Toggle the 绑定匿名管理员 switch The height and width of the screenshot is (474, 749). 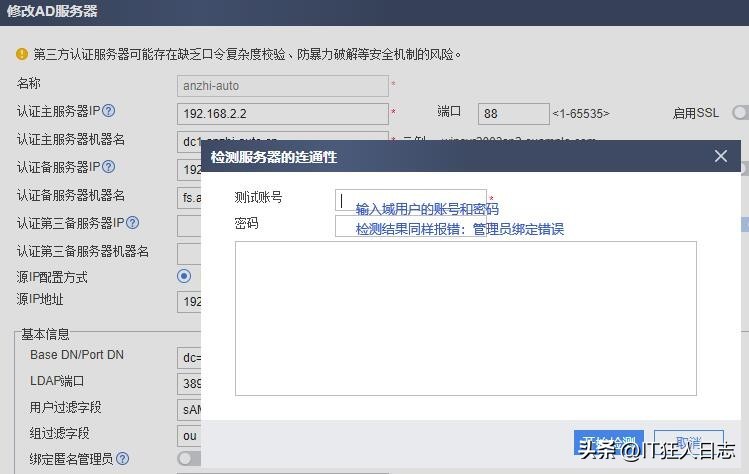tap(189, 459)
